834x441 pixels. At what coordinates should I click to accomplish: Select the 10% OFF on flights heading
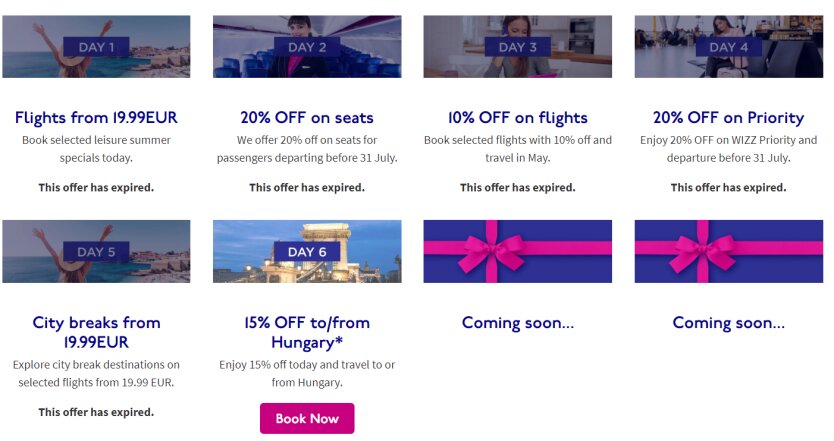518,118
